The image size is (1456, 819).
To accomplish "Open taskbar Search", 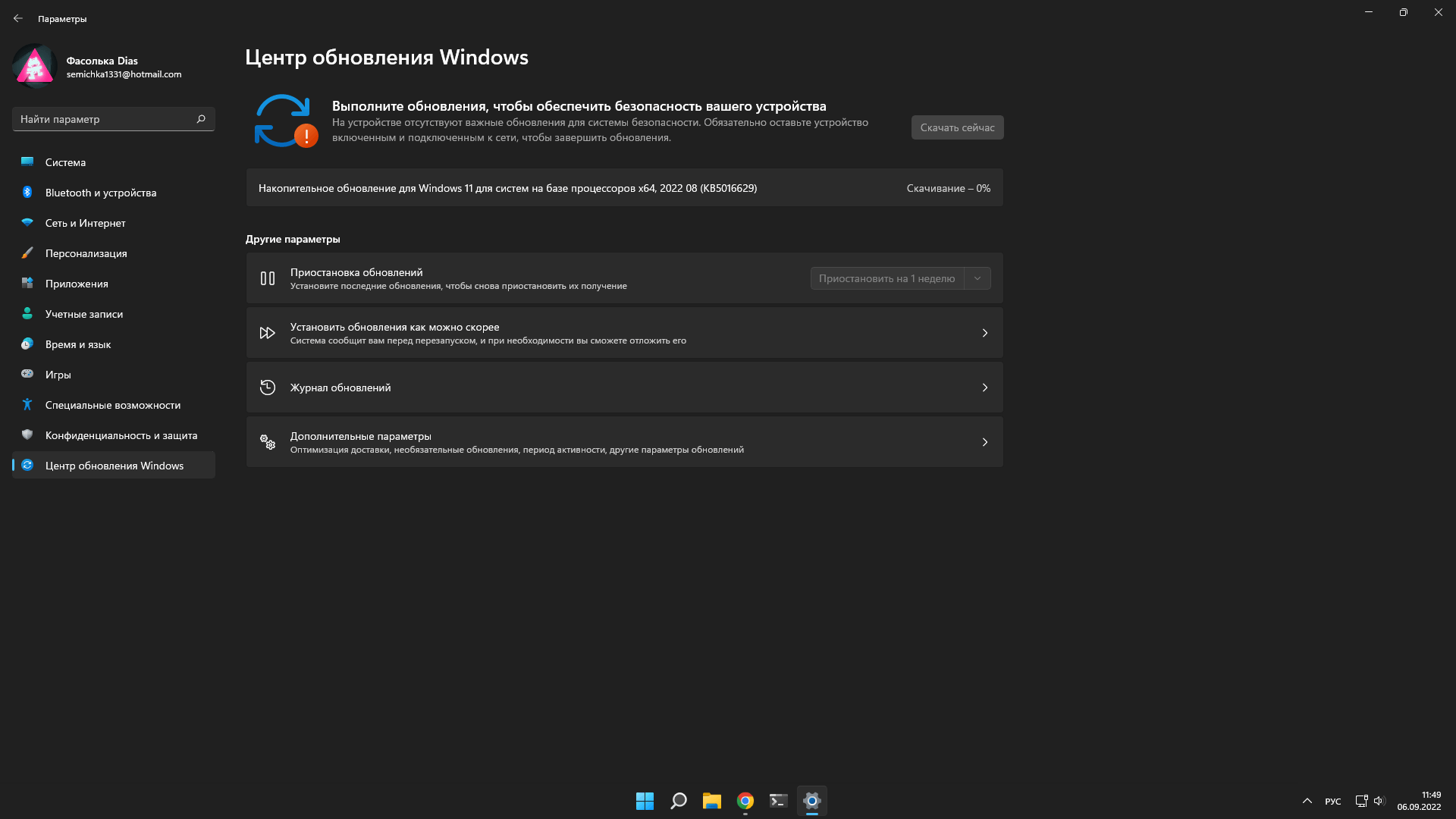I will [x=678, y=801].
